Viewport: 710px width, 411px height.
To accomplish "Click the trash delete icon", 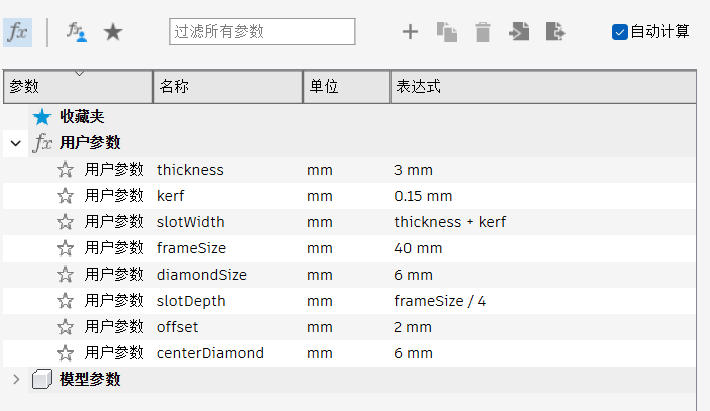I will coord(483,32).
